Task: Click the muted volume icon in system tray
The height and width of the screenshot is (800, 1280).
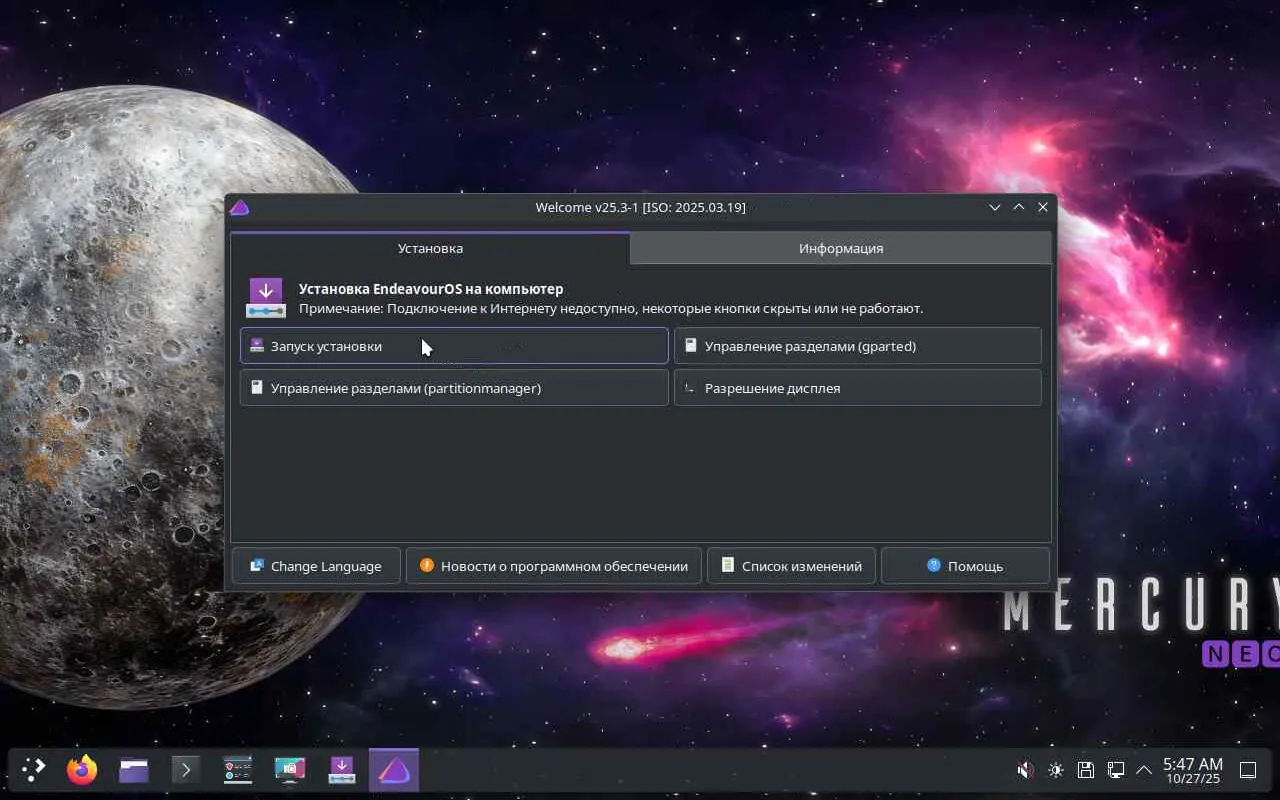Action: [1025, 770]
